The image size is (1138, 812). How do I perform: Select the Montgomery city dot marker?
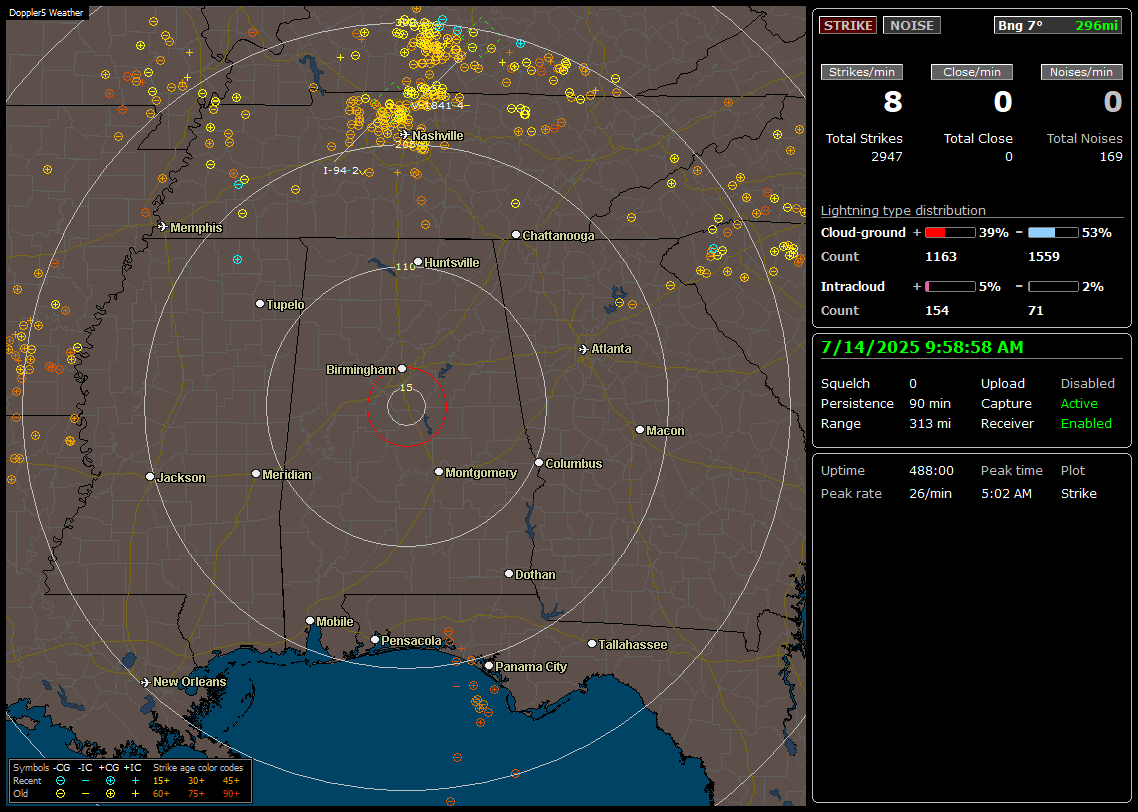click(x=439, y=472)
